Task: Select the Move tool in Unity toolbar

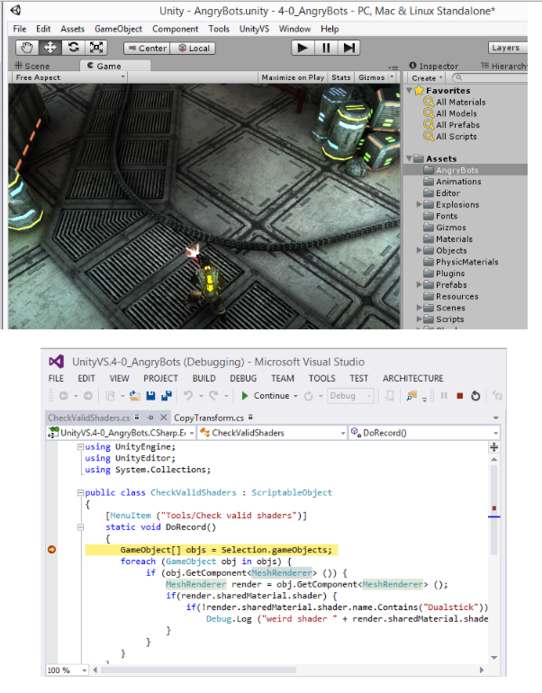Action: [50, 47]
